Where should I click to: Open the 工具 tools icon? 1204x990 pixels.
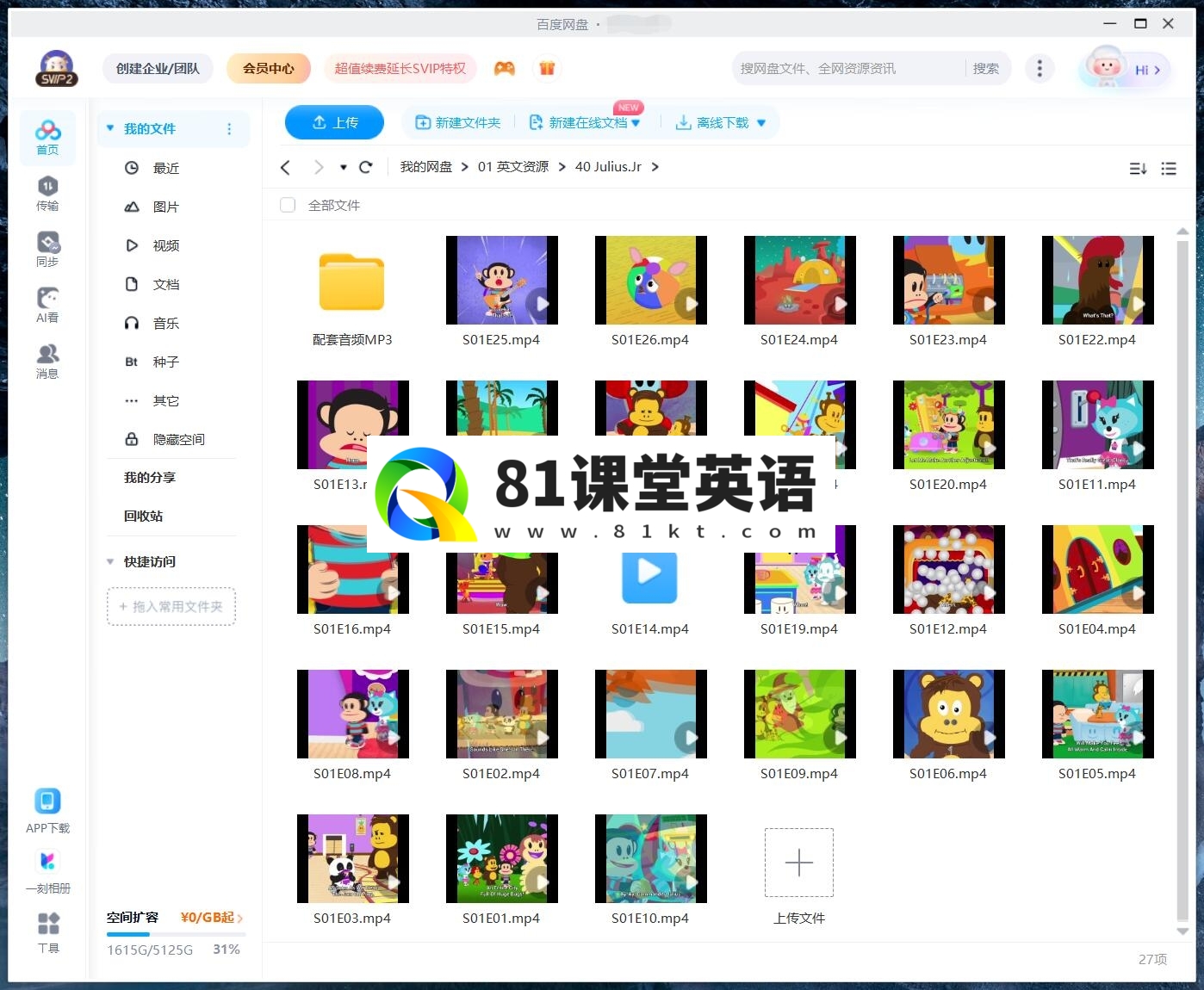(x=48, y=933)
